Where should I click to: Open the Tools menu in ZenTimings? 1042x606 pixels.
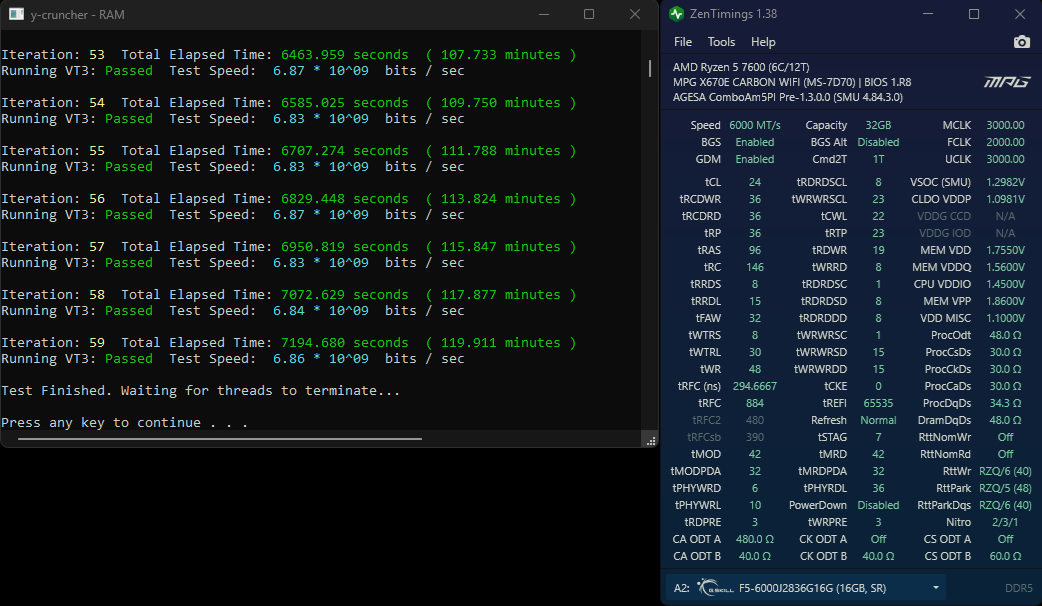coord(721,42)
